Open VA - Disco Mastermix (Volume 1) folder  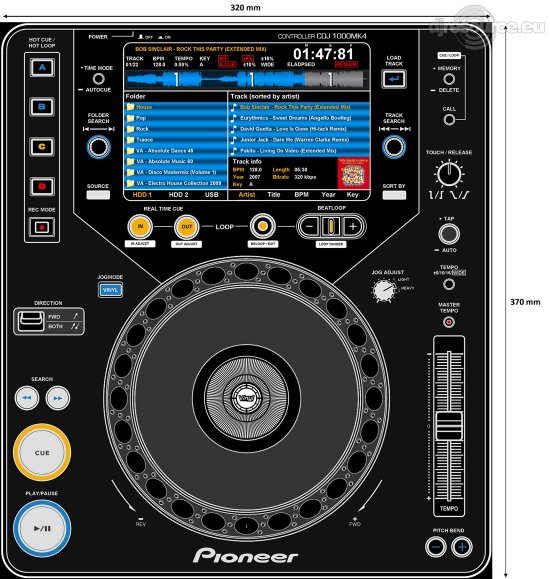point(176,172)
